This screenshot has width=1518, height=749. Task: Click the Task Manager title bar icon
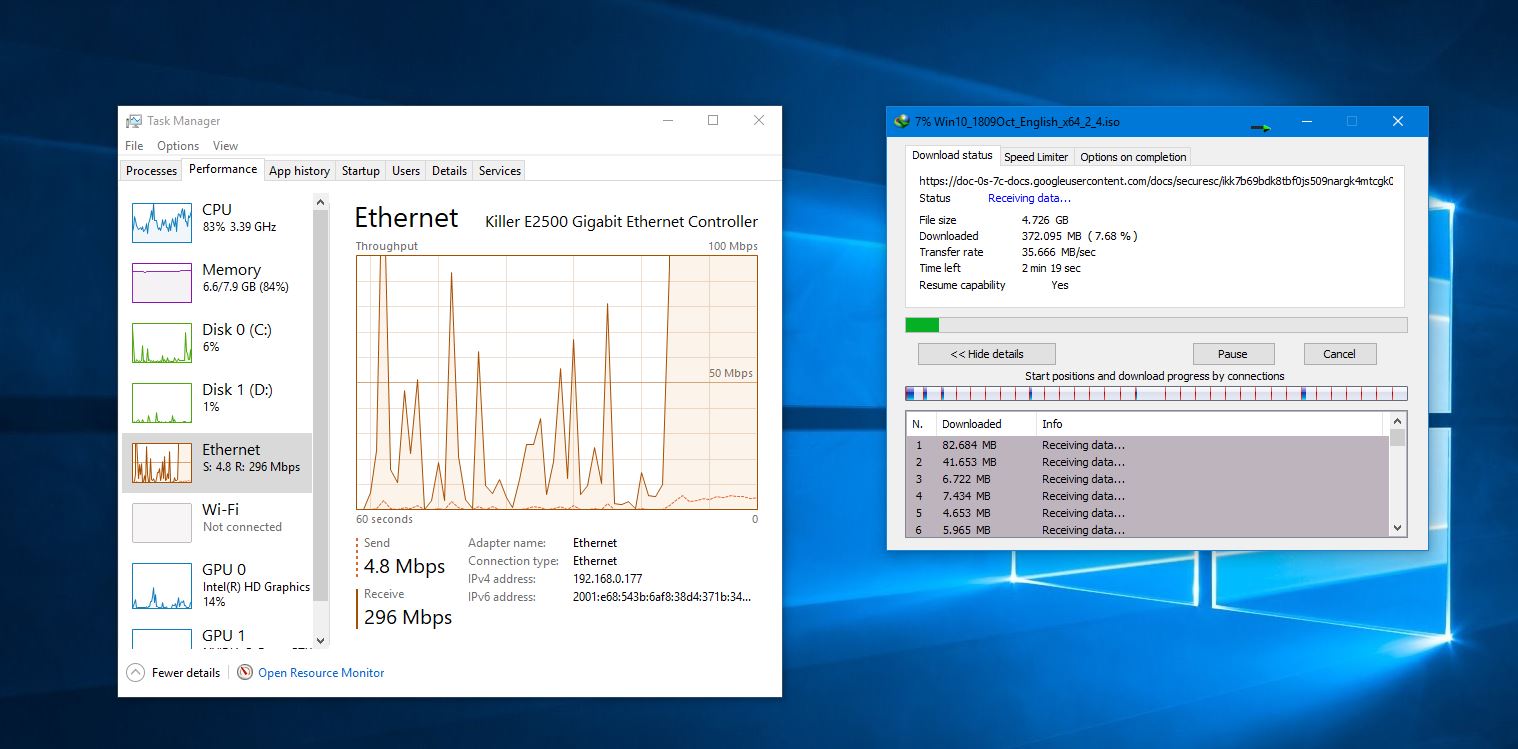(x=134, y=121)
